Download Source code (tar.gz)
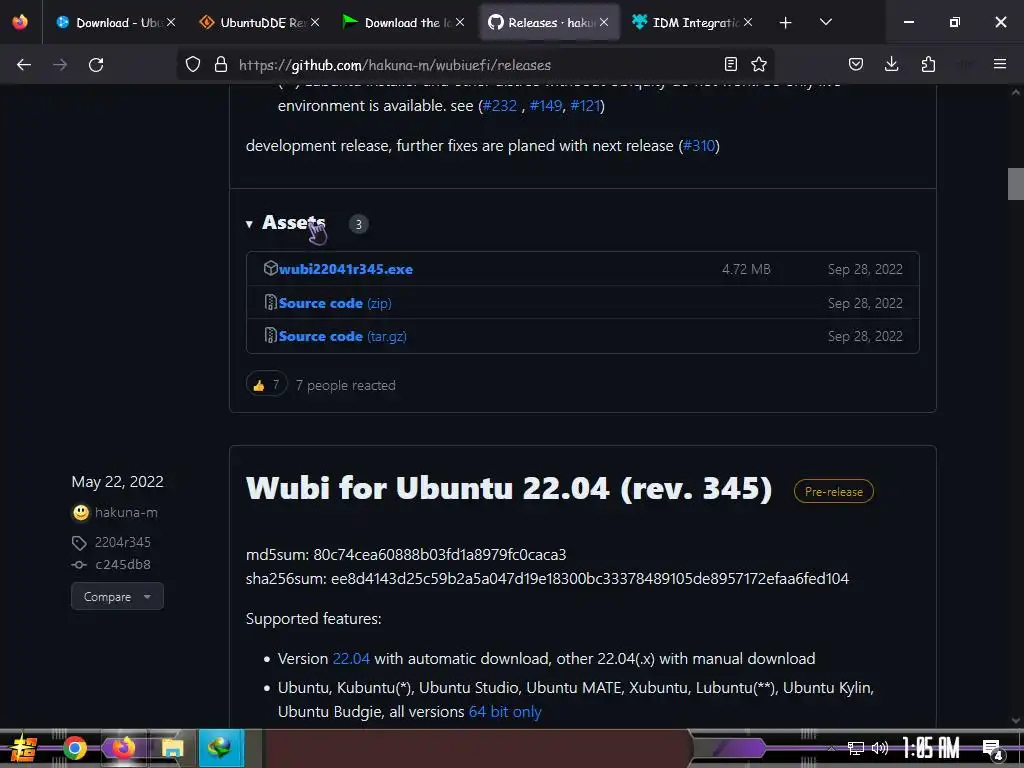The width and height of the screenshot is (1024, 768). click(x=342, y=336)
